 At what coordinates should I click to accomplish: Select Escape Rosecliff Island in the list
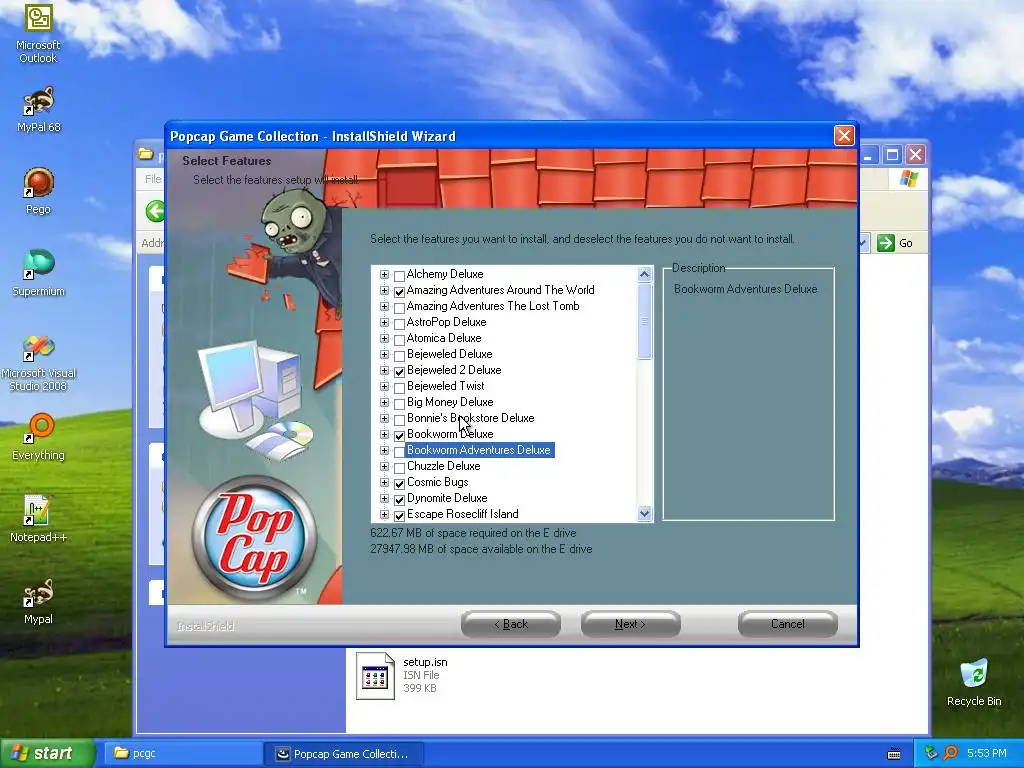pos(462,514)
